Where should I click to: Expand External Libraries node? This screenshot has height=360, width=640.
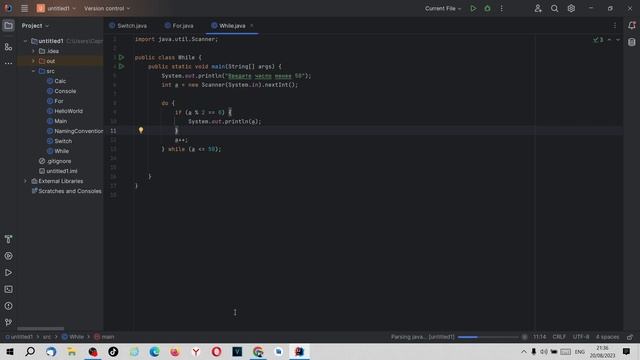point(25,181)
